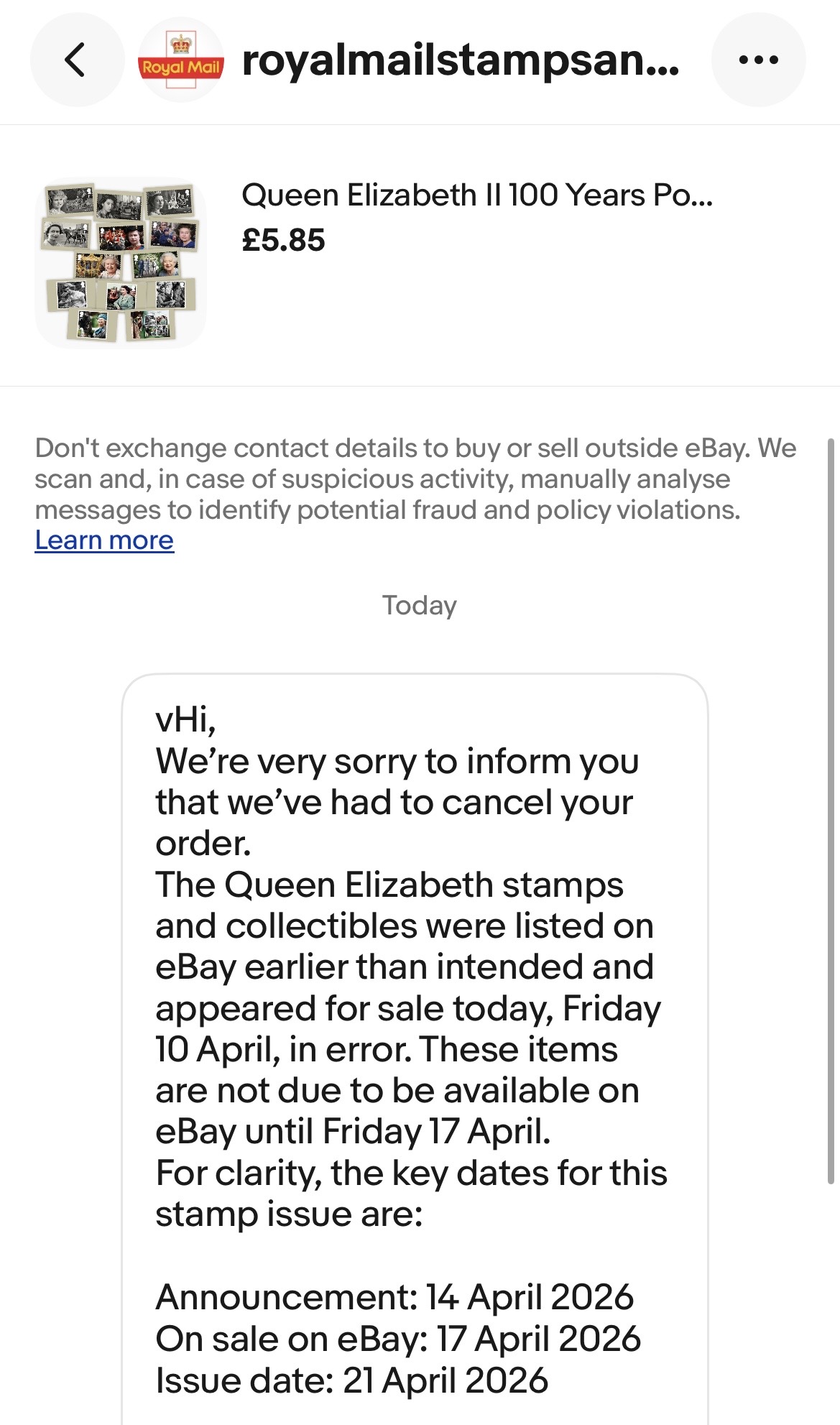Screen dimensions: 840x1425
Task: Tap "The Queen Elizabeth stamps" message line
Action: 389,885
